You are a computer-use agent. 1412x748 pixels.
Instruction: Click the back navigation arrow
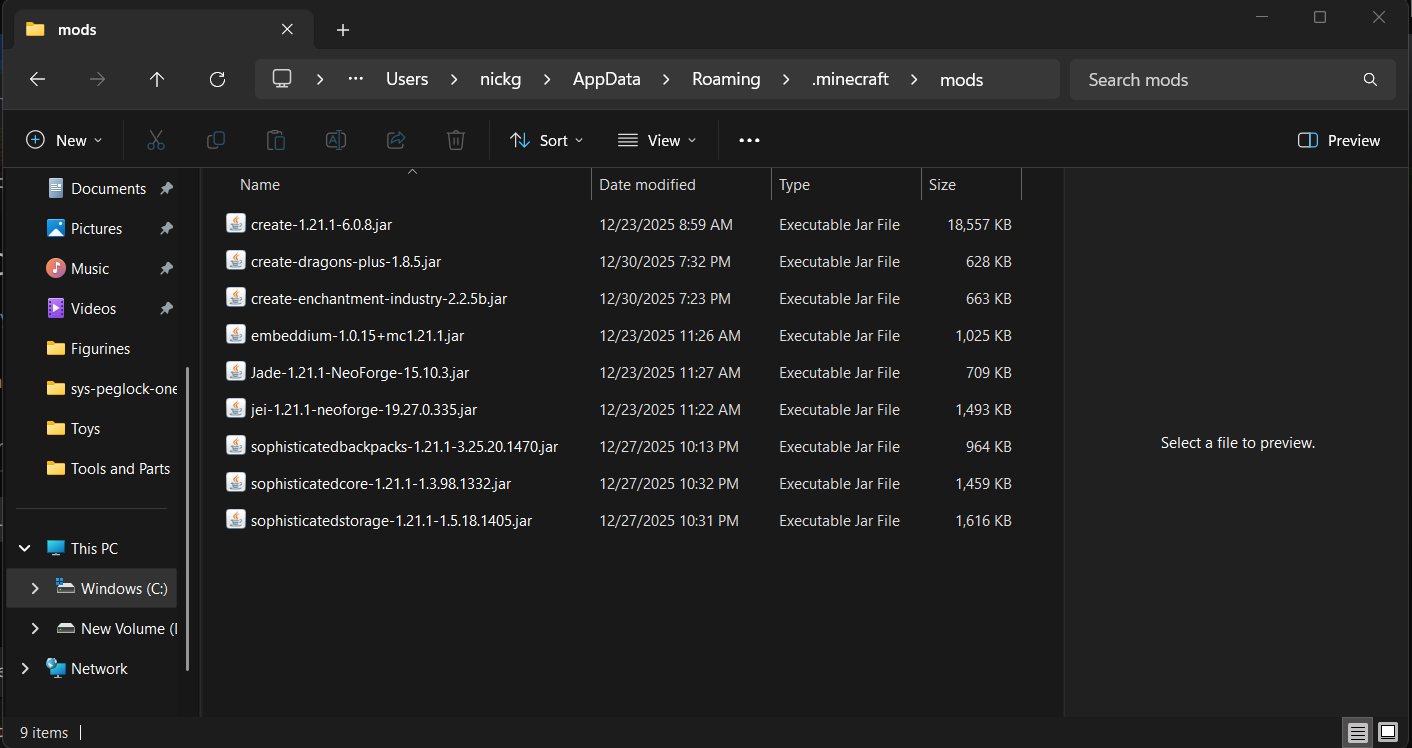[37, 79]
